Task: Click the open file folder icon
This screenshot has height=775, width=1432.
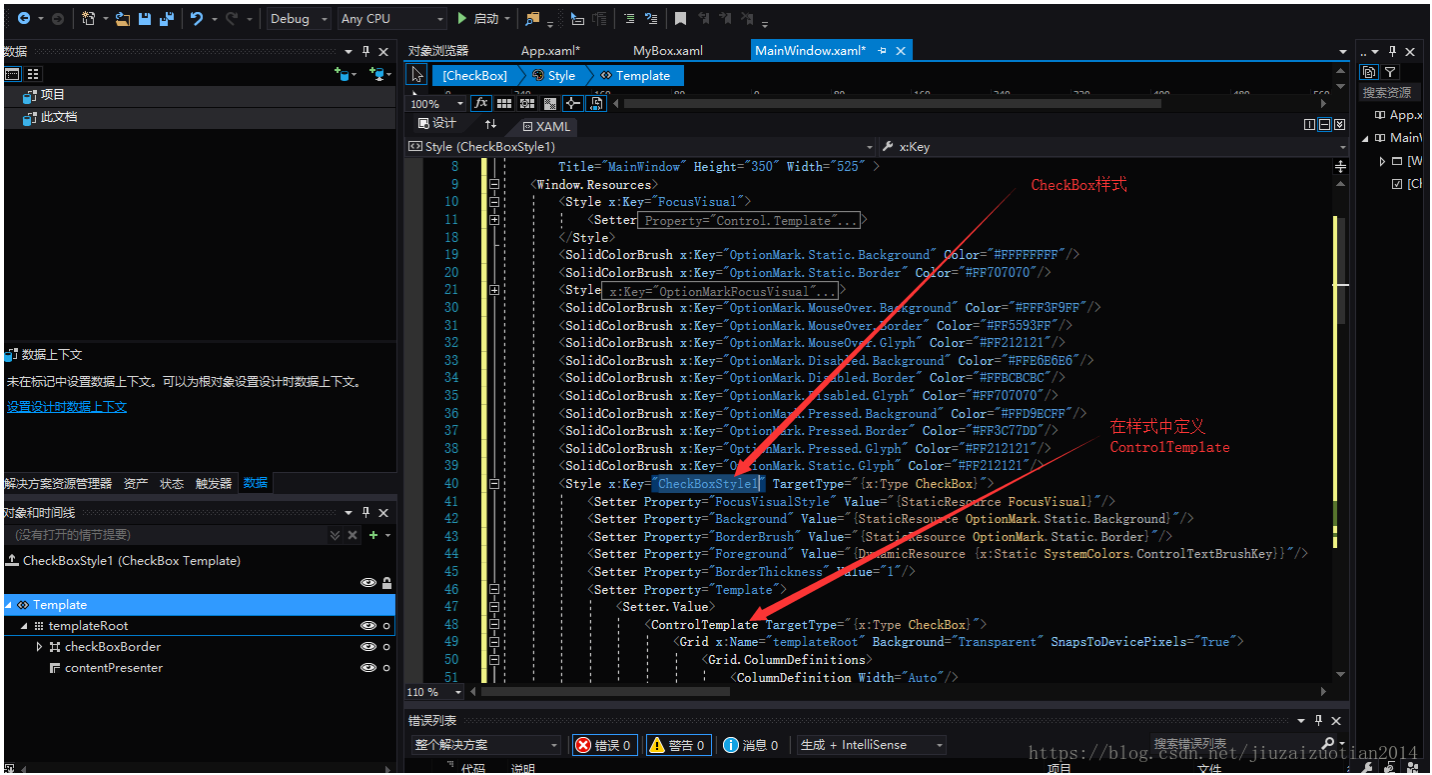Action: click(122, 19)
